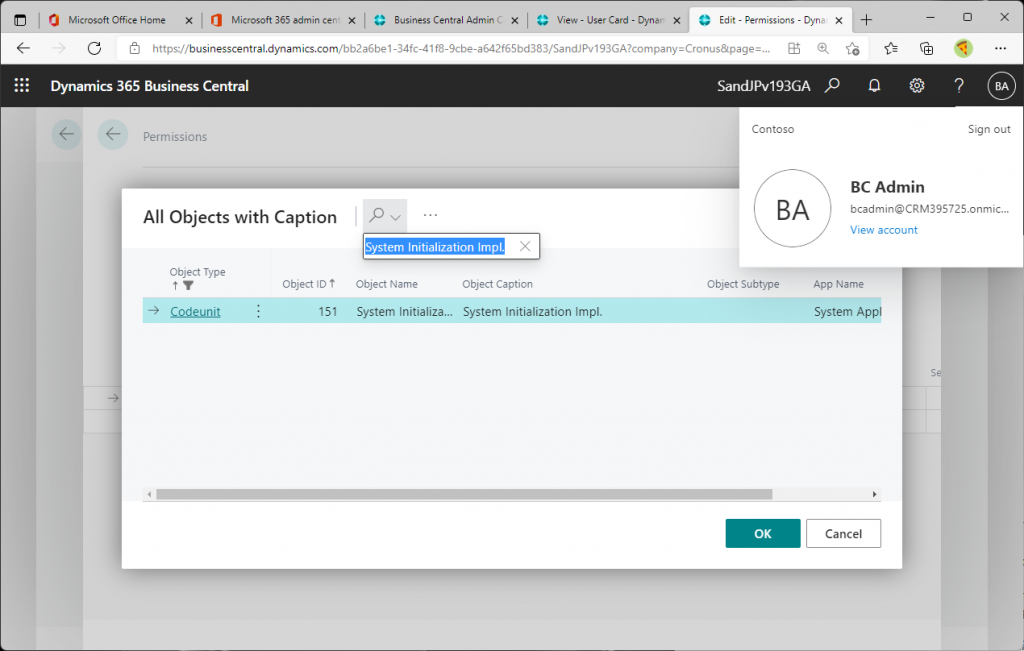
Task: Select the Object Caption cell System Initialization Impl.
Action: [533, 311]
